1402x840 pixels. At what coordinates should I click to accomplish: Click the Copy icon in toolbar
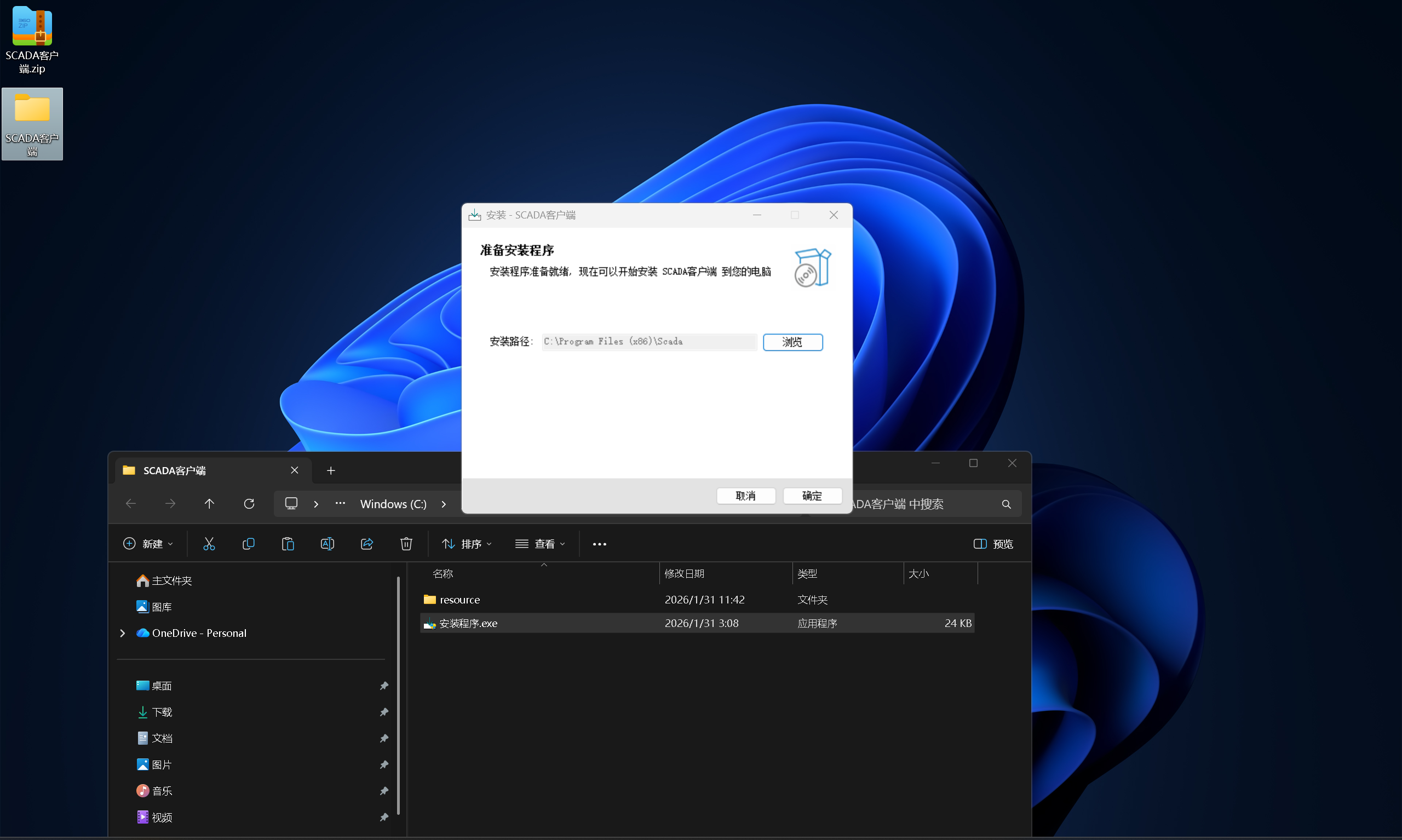pos(249,544)
